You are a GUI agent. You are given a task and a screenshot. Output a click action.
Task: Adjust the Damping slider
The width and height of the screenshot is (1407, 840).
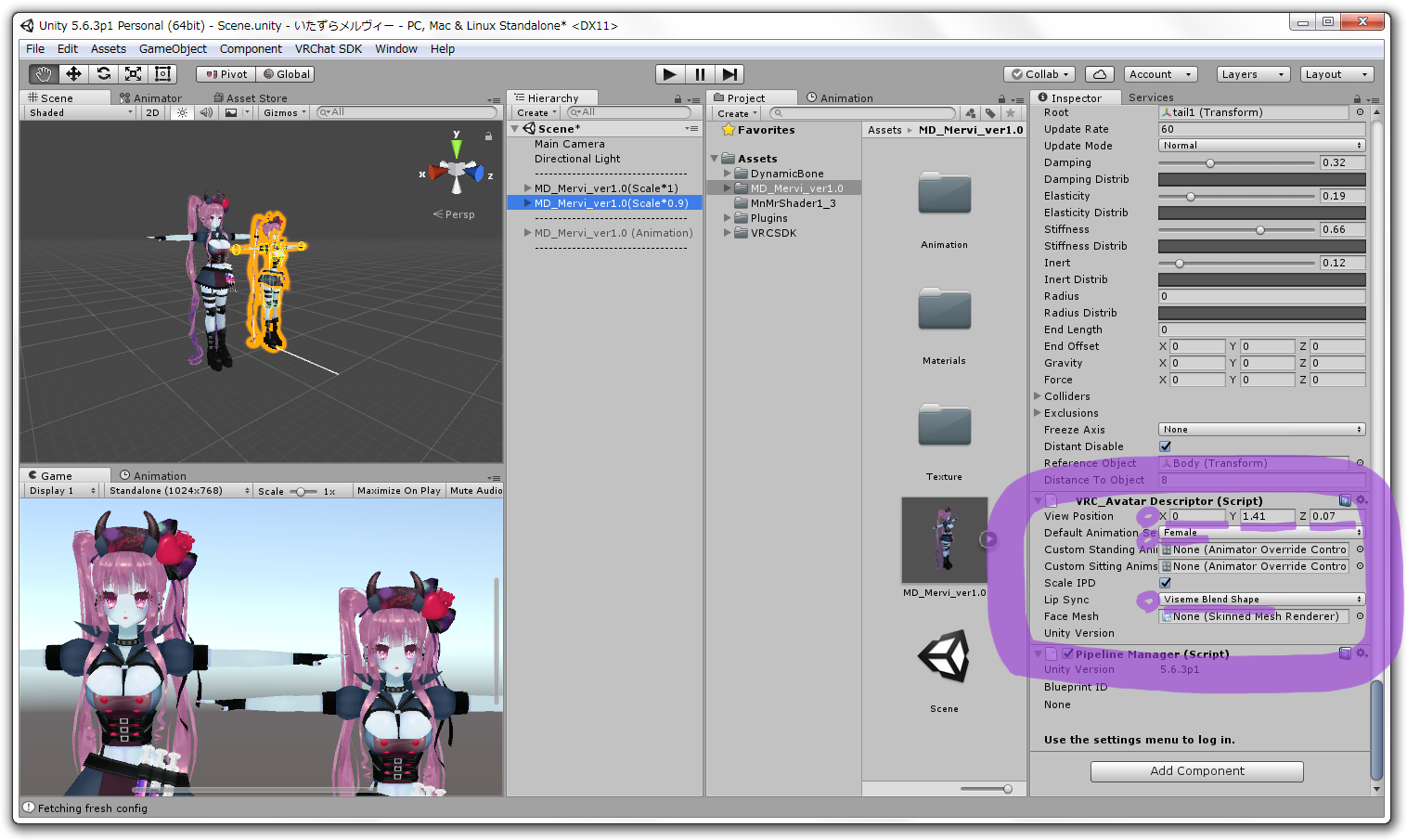click(1237, 162)
